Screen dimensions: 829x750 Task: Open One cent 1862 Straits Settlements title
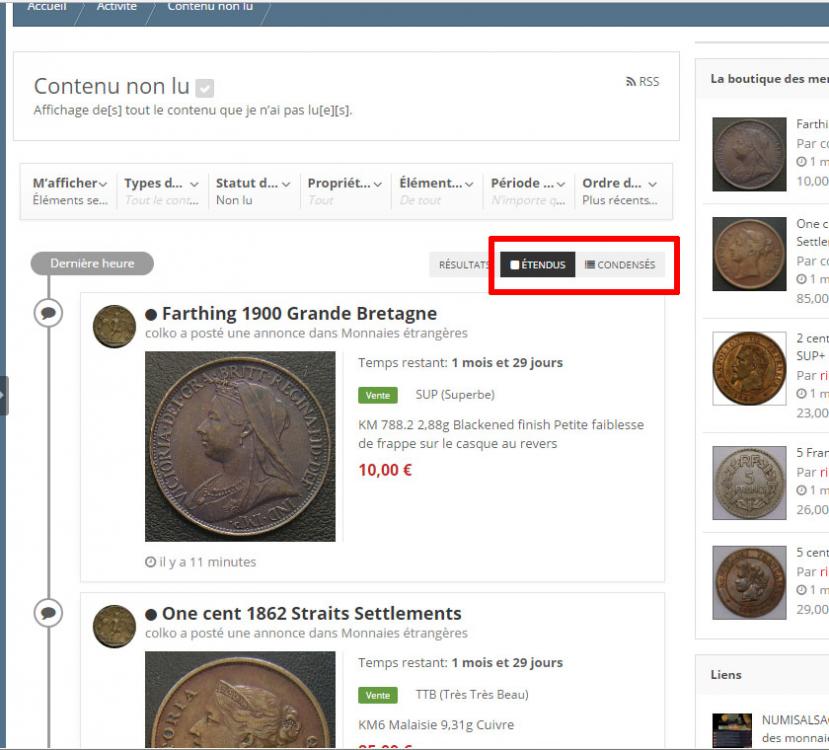[311, 614]
